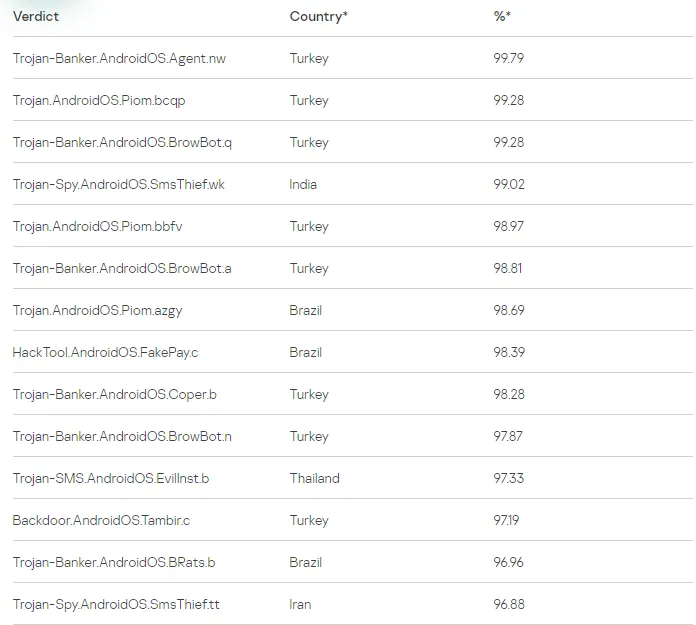Click the percent column header
This screenshot has width=696, height=625.
pos(502,16)
